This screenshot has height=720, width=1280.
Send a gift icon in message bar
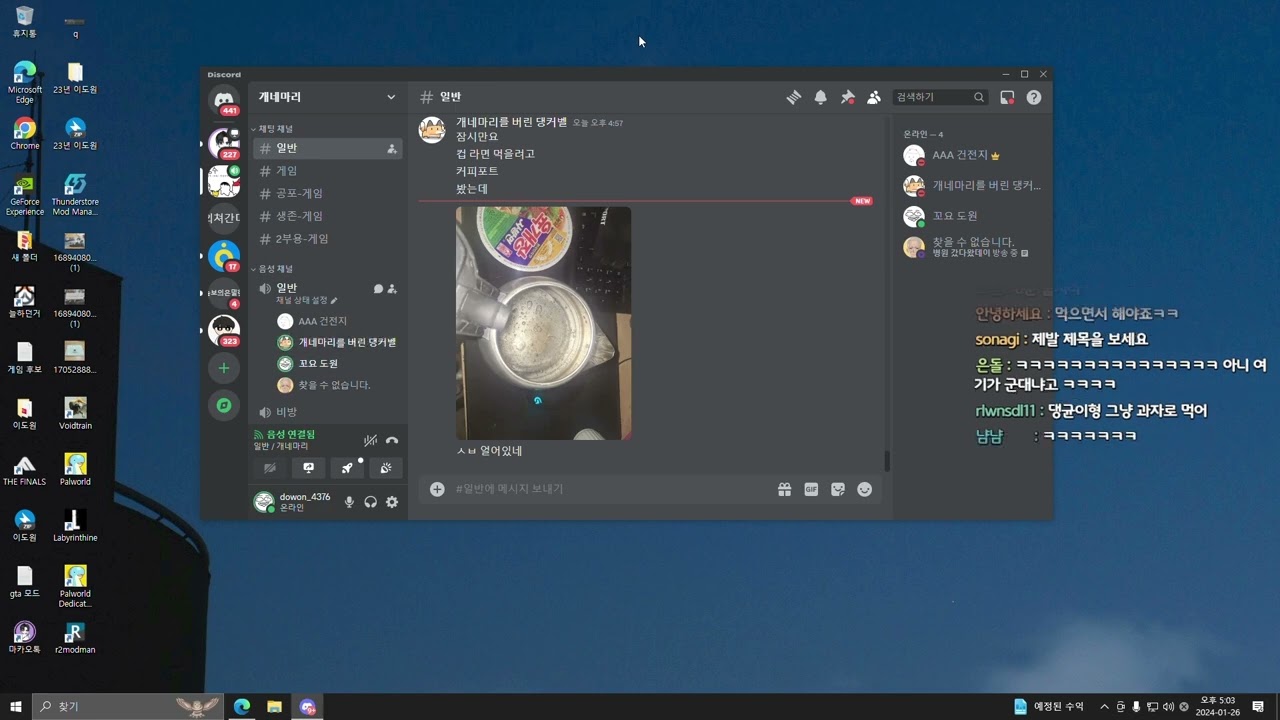(x=785, y=489)
